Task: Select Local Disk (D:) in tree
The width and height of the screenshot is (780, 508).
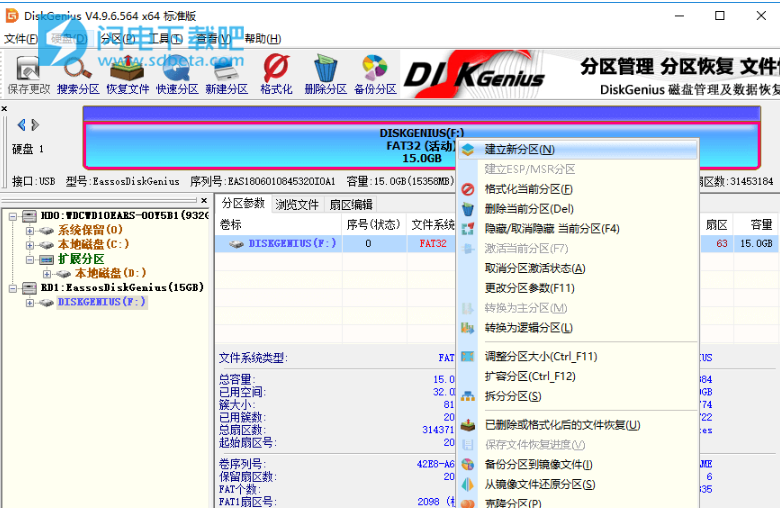Action: click(110, 273)
